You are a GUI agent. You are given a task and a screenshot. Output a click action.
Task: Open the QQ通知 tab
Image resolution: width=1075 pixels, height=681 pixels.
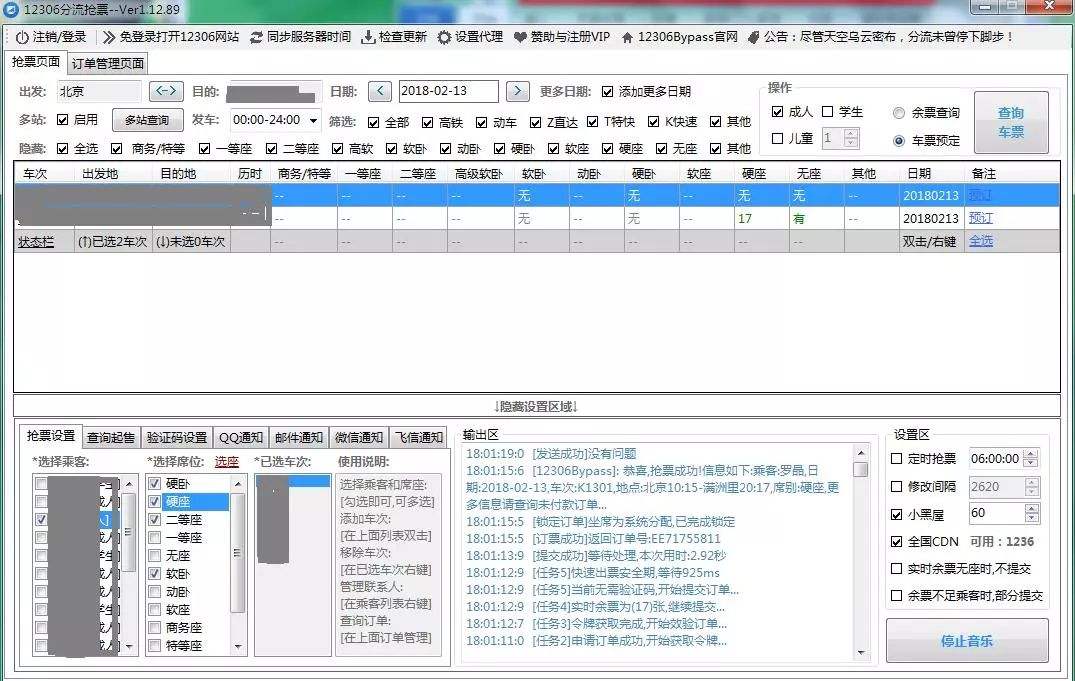241,438
